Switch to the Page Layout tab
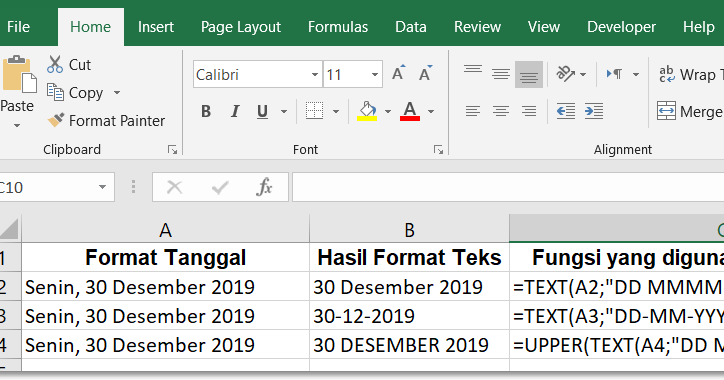 coord(241,27)
